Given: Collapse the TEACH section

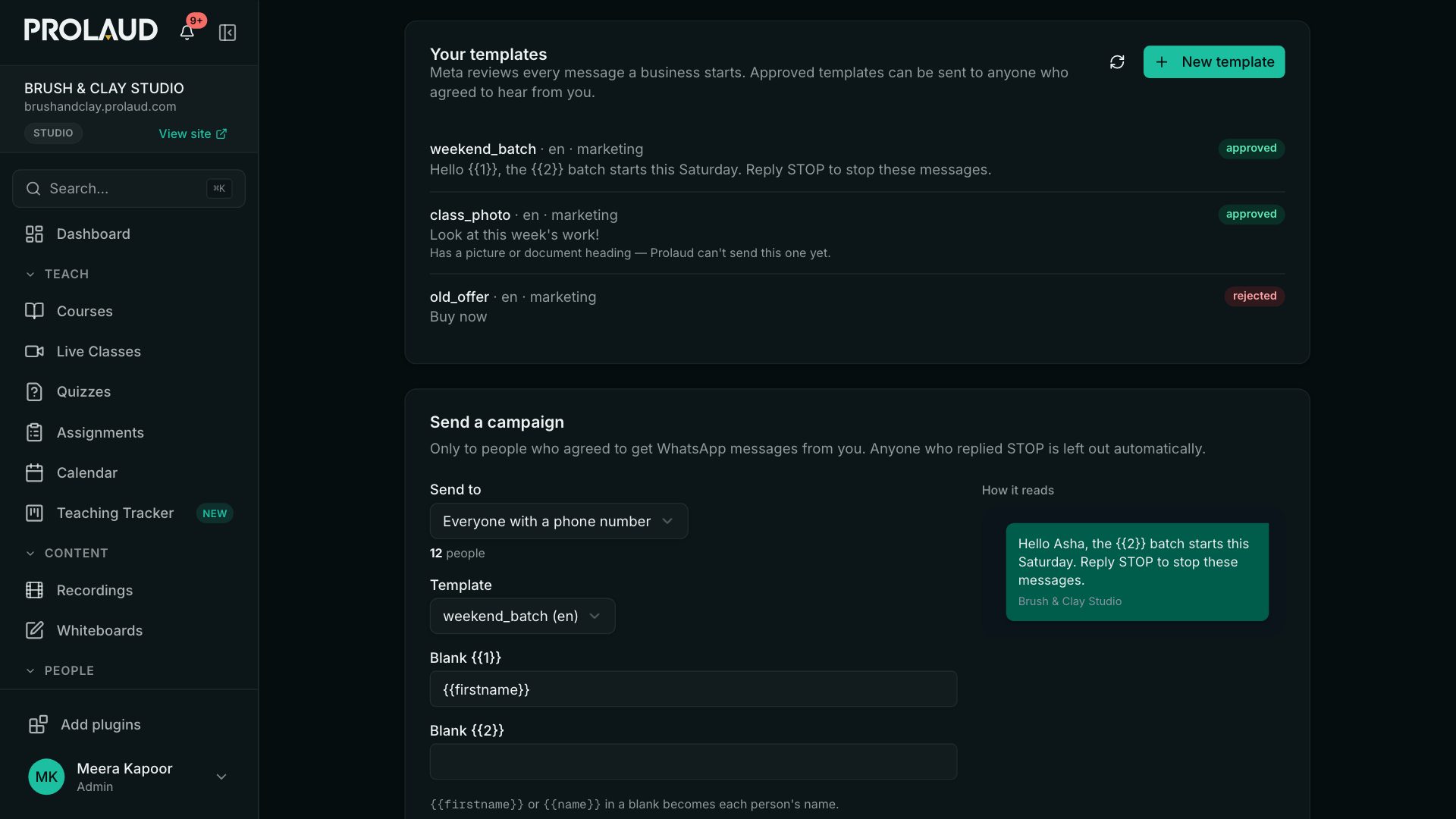Looking at the screenshot, I should tap(58, 274).
